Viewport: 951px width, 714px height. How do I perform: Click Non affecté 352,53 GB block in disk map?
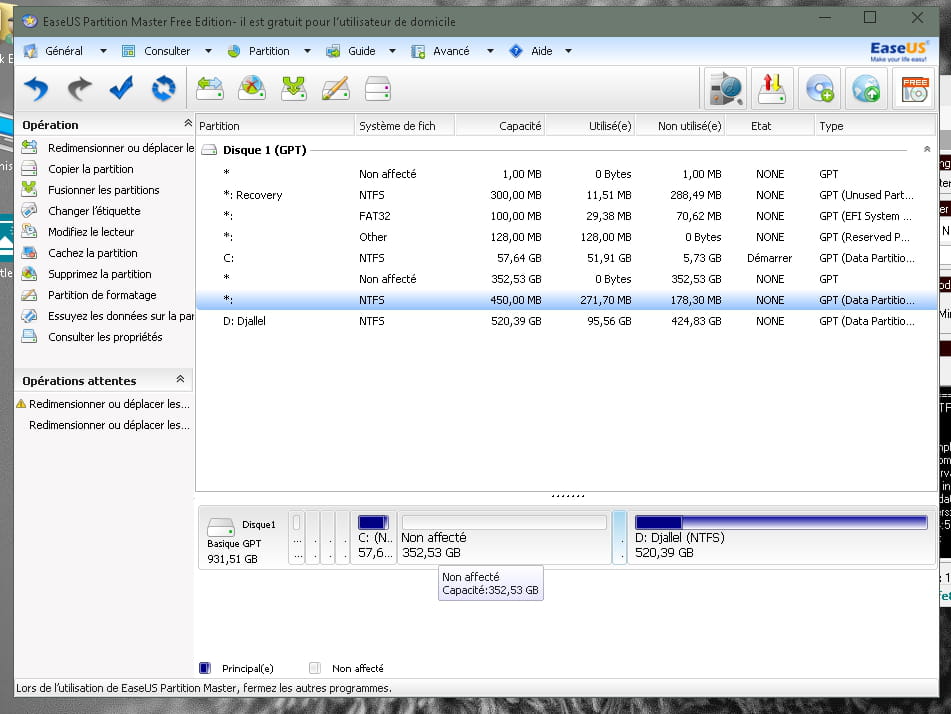pos(504,538)
